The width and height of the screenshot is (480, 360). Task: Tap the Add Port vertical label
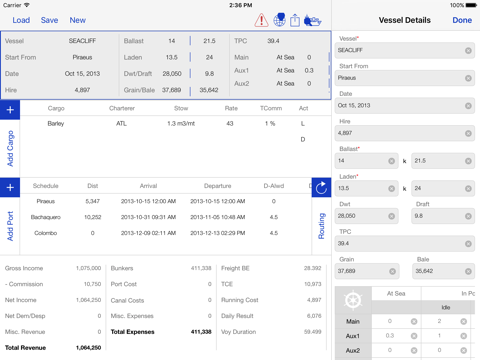[x=10, y=226]
